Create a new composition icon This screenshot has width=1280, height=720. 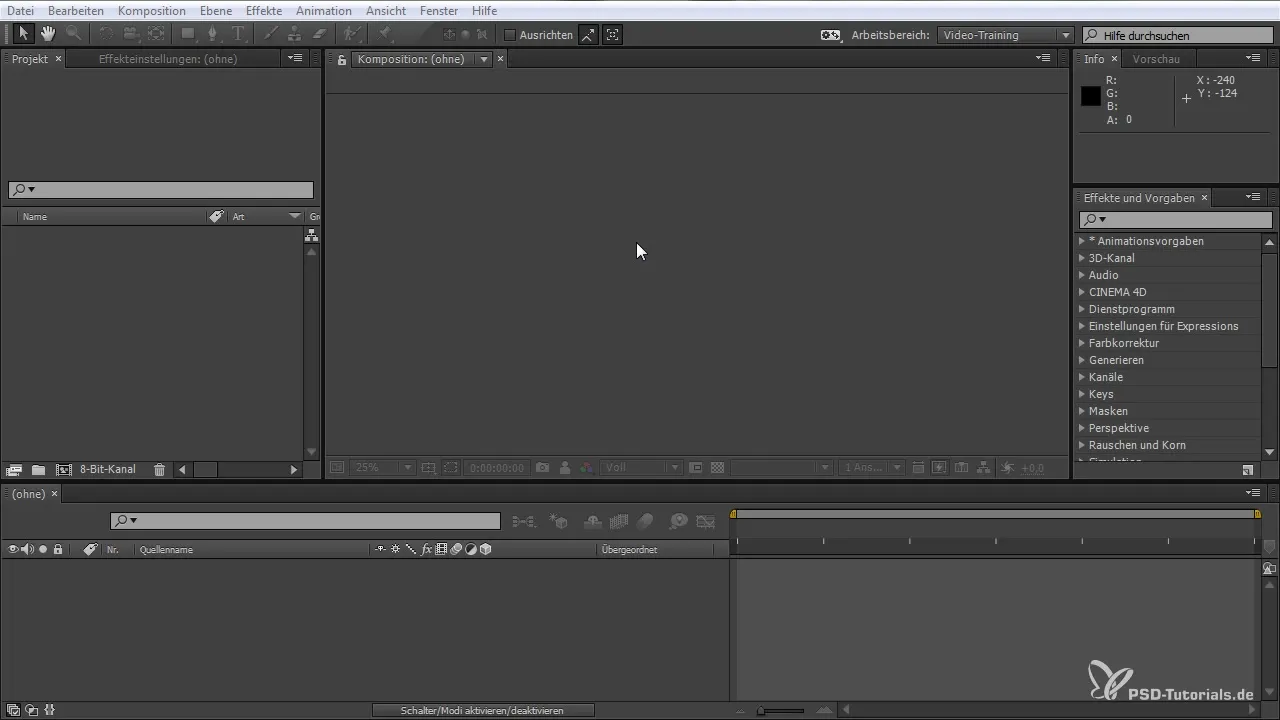[64, 469]
